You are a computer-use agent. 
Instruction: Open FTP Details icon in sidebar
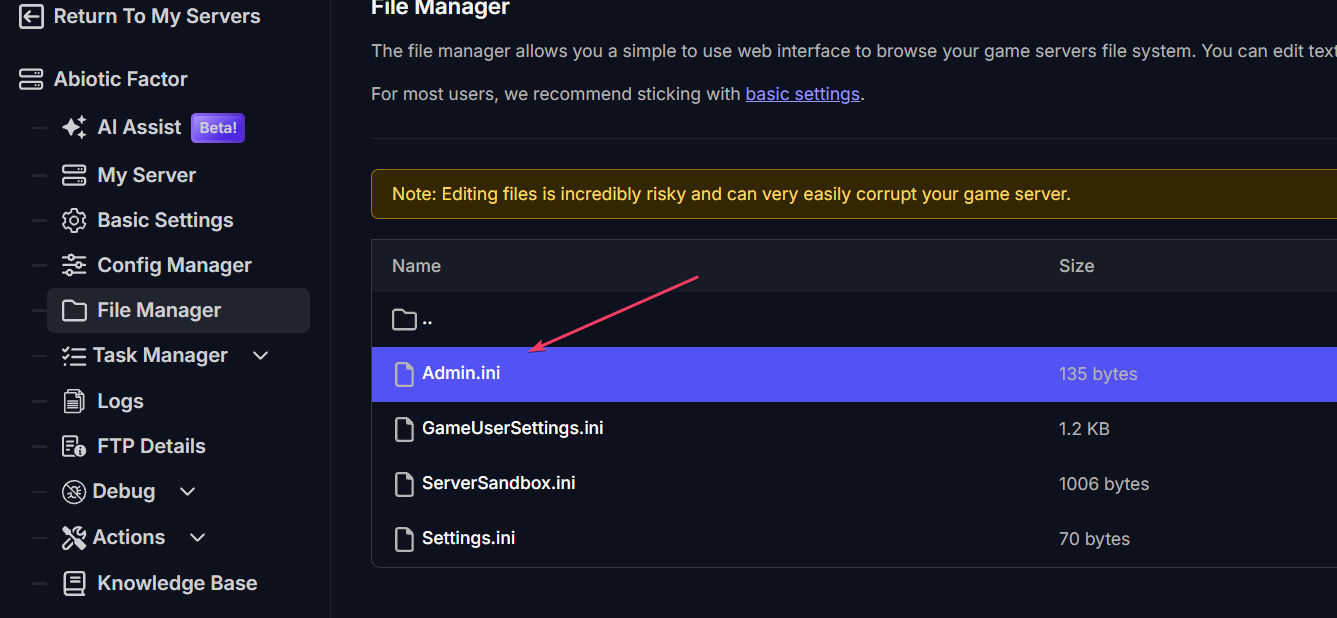coord(74,446)
